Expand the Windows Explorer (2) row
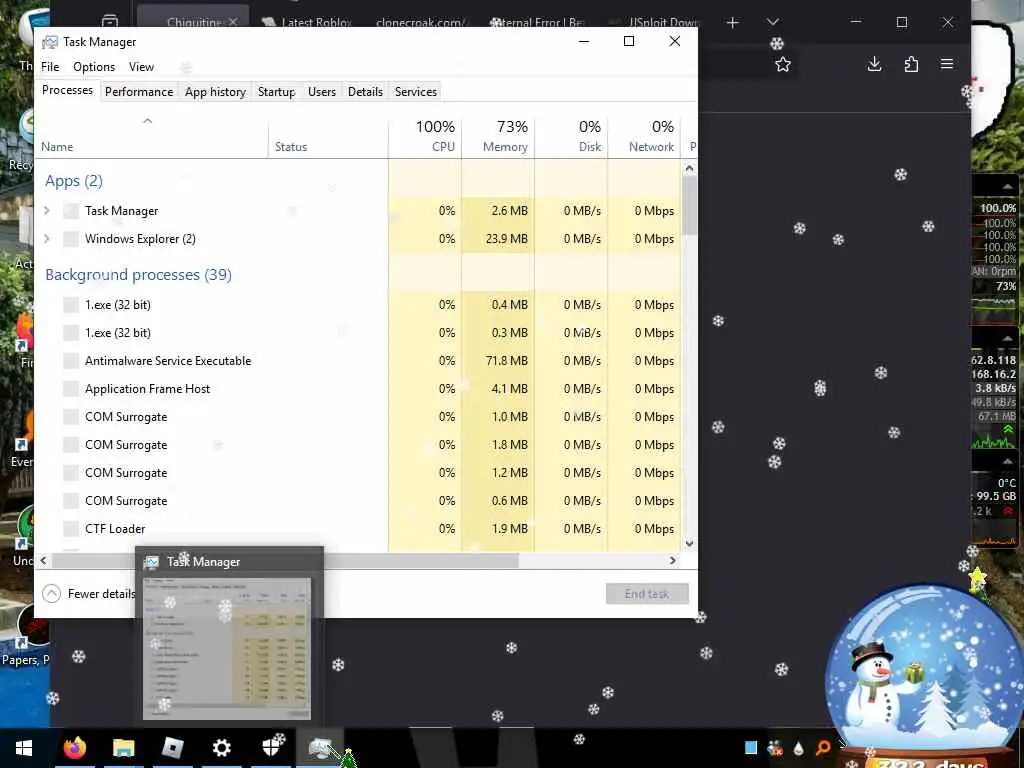The image size is (1024, 768). coord(47,238)
